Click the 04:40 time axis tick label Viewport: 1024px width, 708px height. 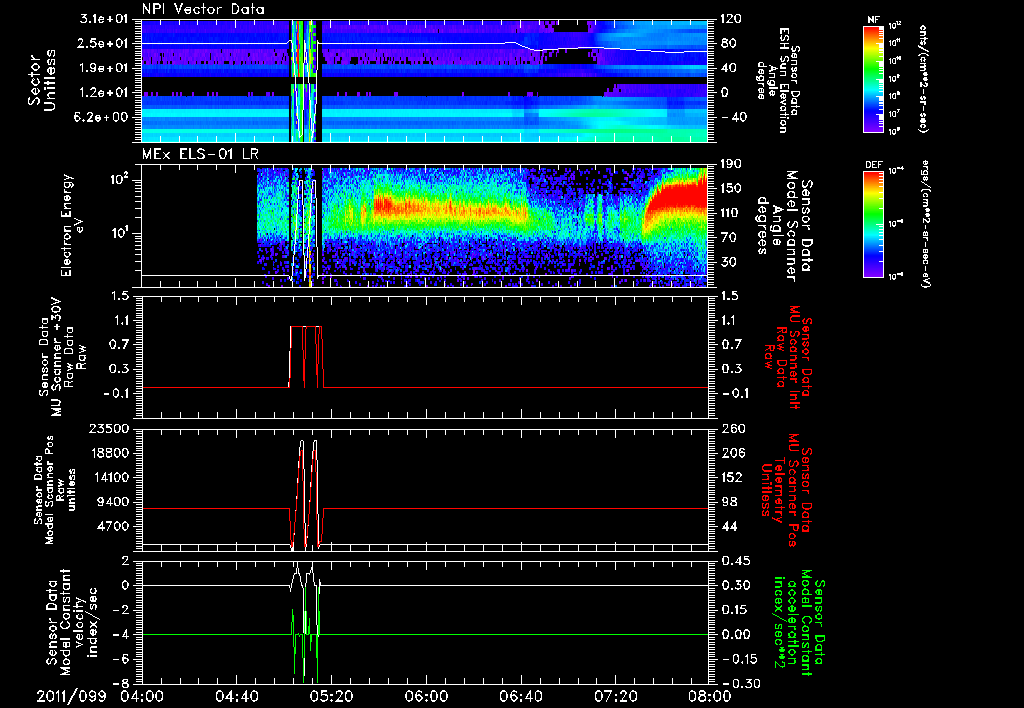[x=236, y=696]
